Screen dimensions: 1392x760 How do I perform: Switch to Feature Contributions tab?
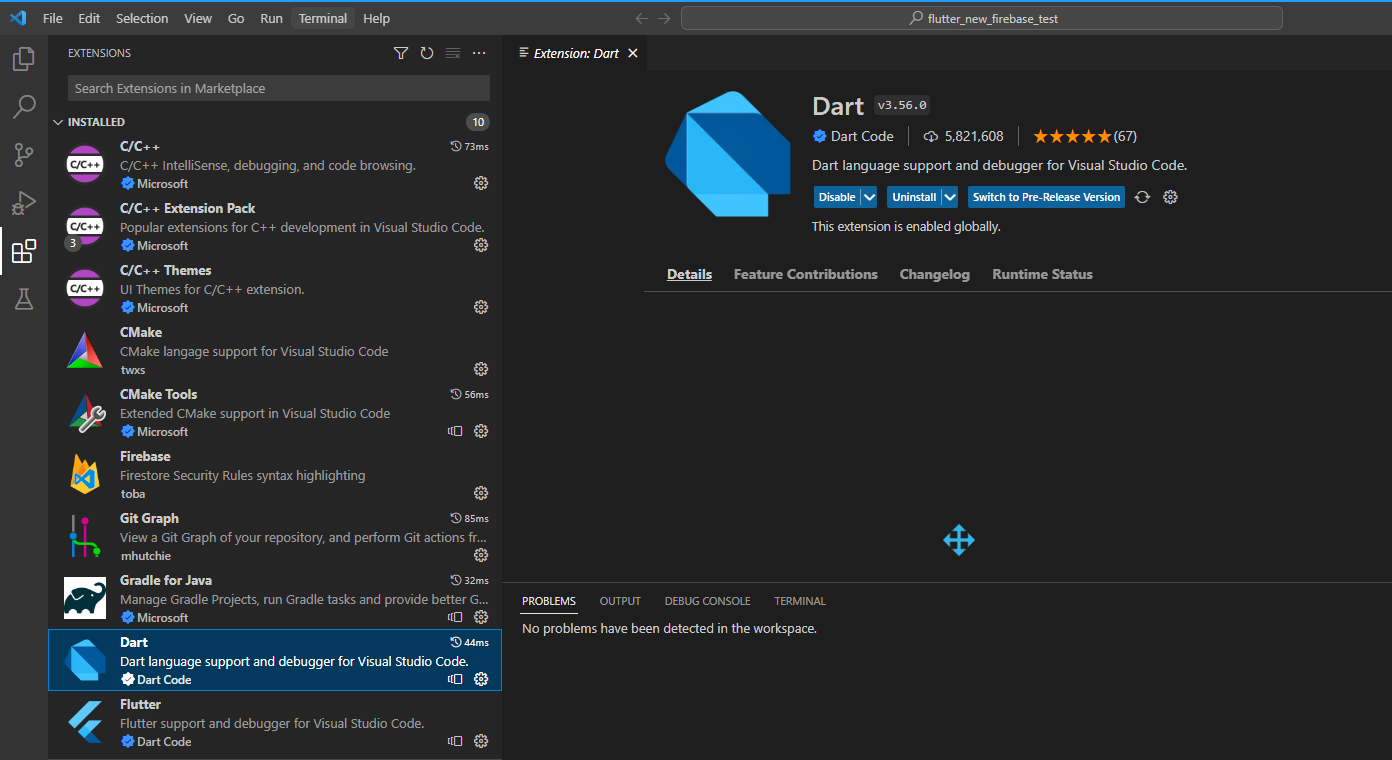805,274
